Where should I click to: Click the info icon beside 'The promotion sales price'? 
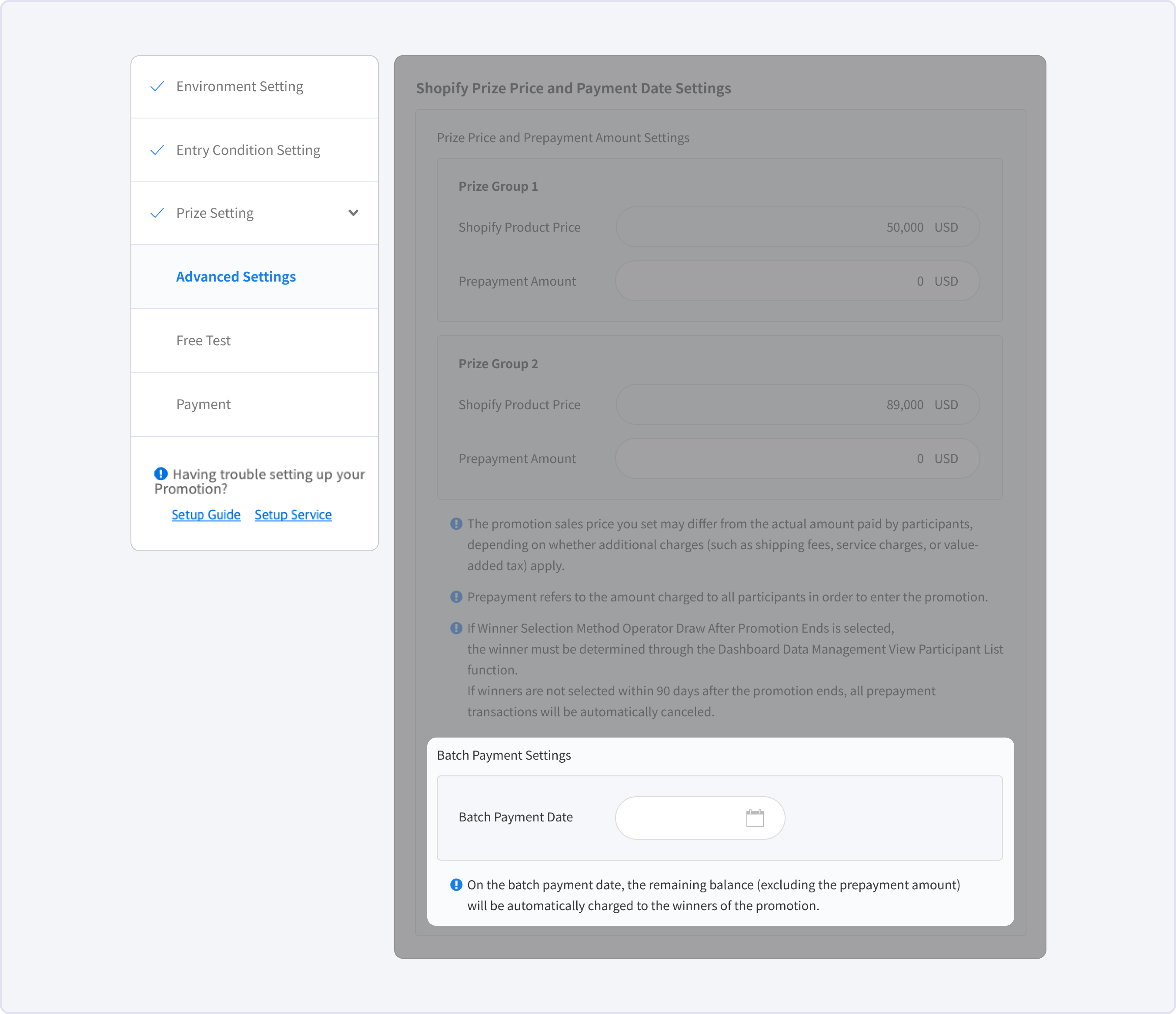tap(456, 524)
